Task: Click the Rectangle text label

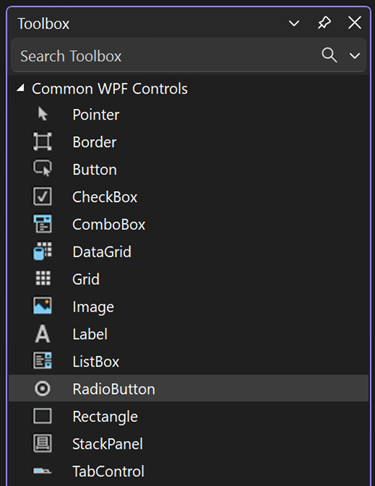Action: [x=105, y=417]
